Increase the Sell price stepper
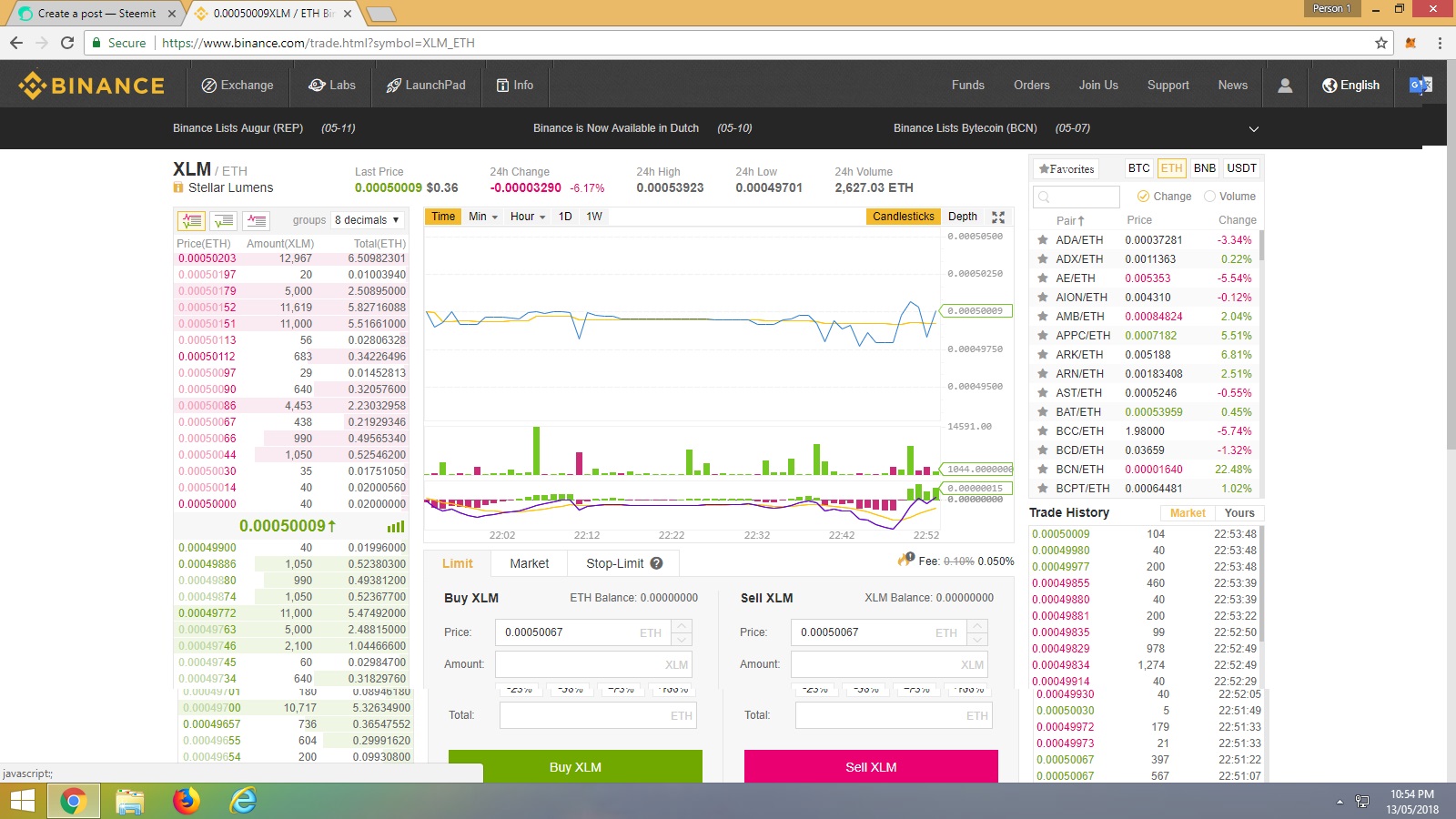The width and height of the screenshot is (1456, 819). click(x=977, y=626)
